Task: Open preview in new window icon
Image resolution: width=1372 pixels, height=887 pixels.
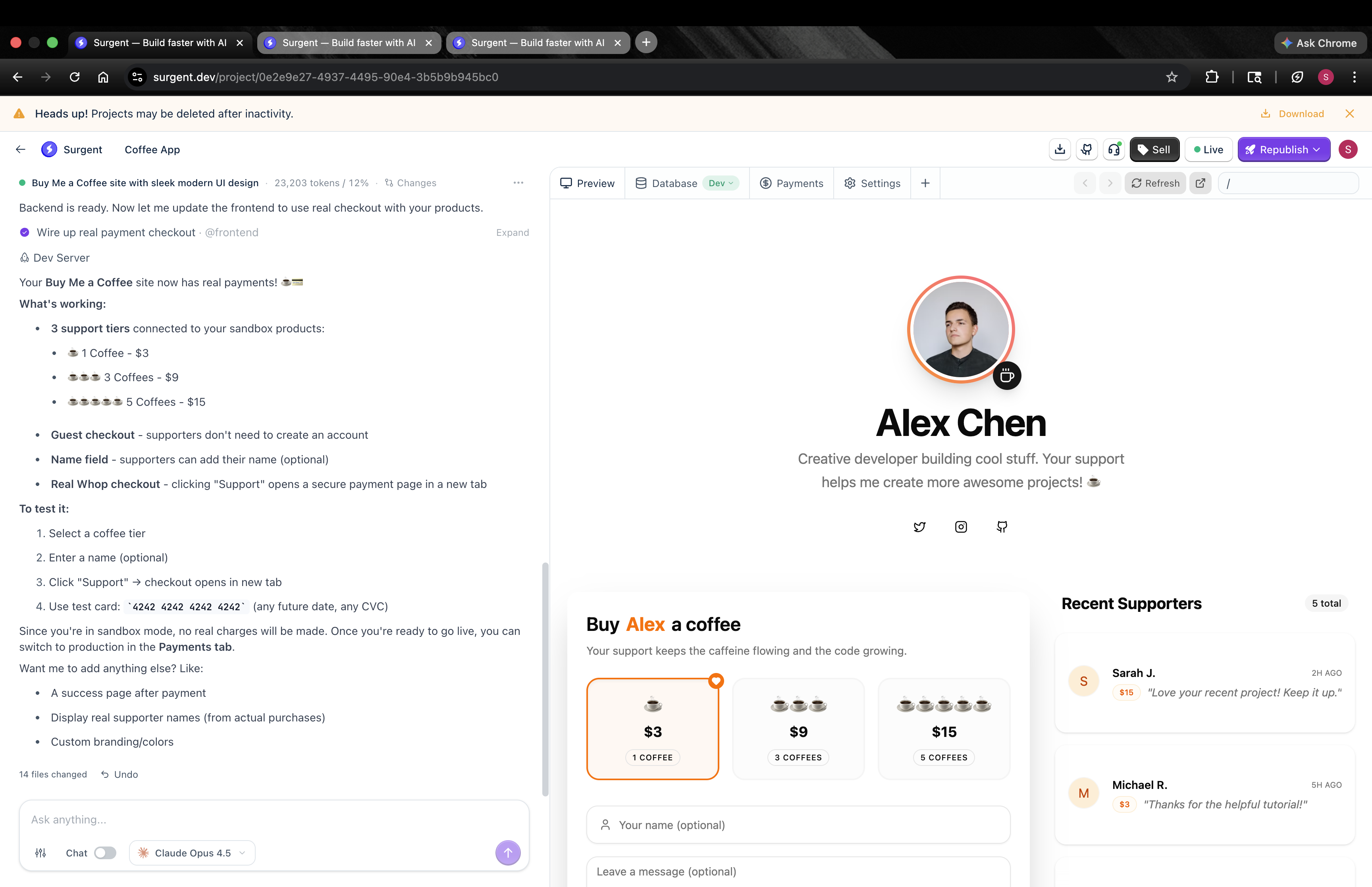Action: click(x=1200, y=183)
